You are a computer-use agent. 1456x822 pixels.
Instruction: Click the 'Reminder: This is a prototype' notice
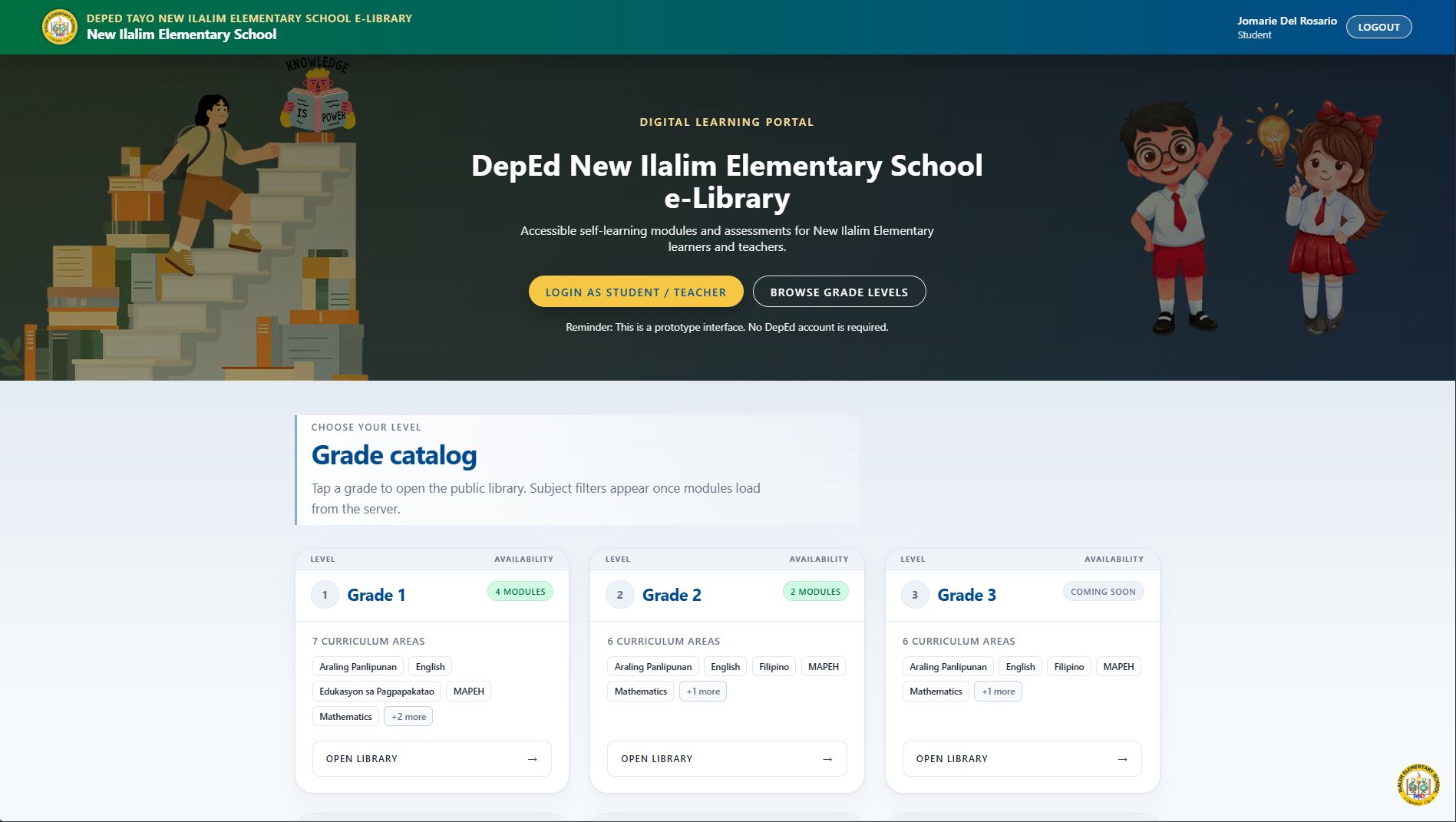[727, 327]
